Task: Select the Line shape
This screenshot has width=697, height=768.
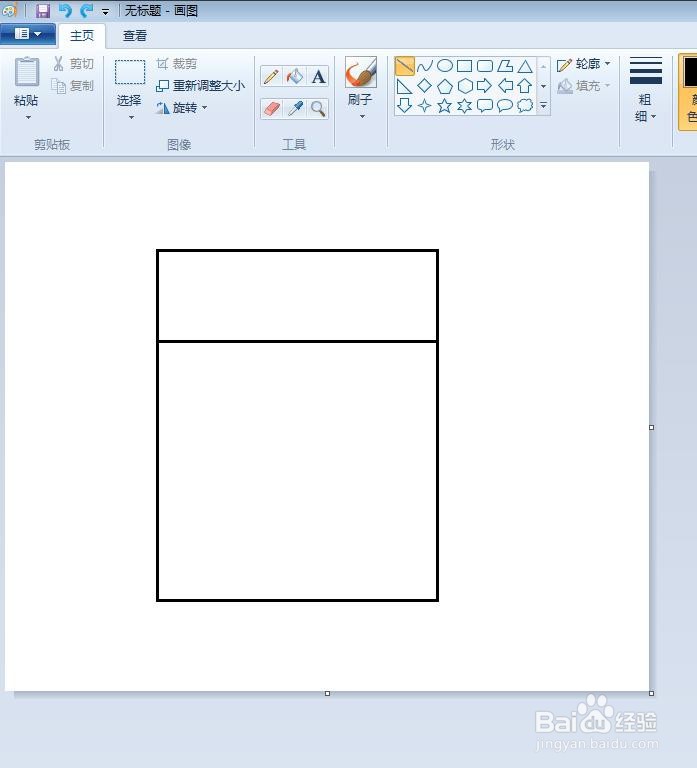Action: tap(405, 66)
